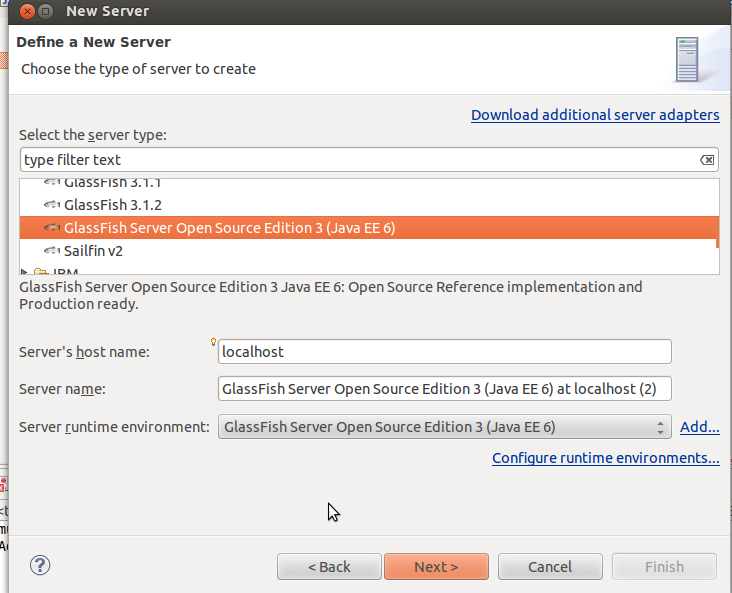Screen dimensions: 732x593
Task: Click the server banner image
Action: (x=687, y=60)
